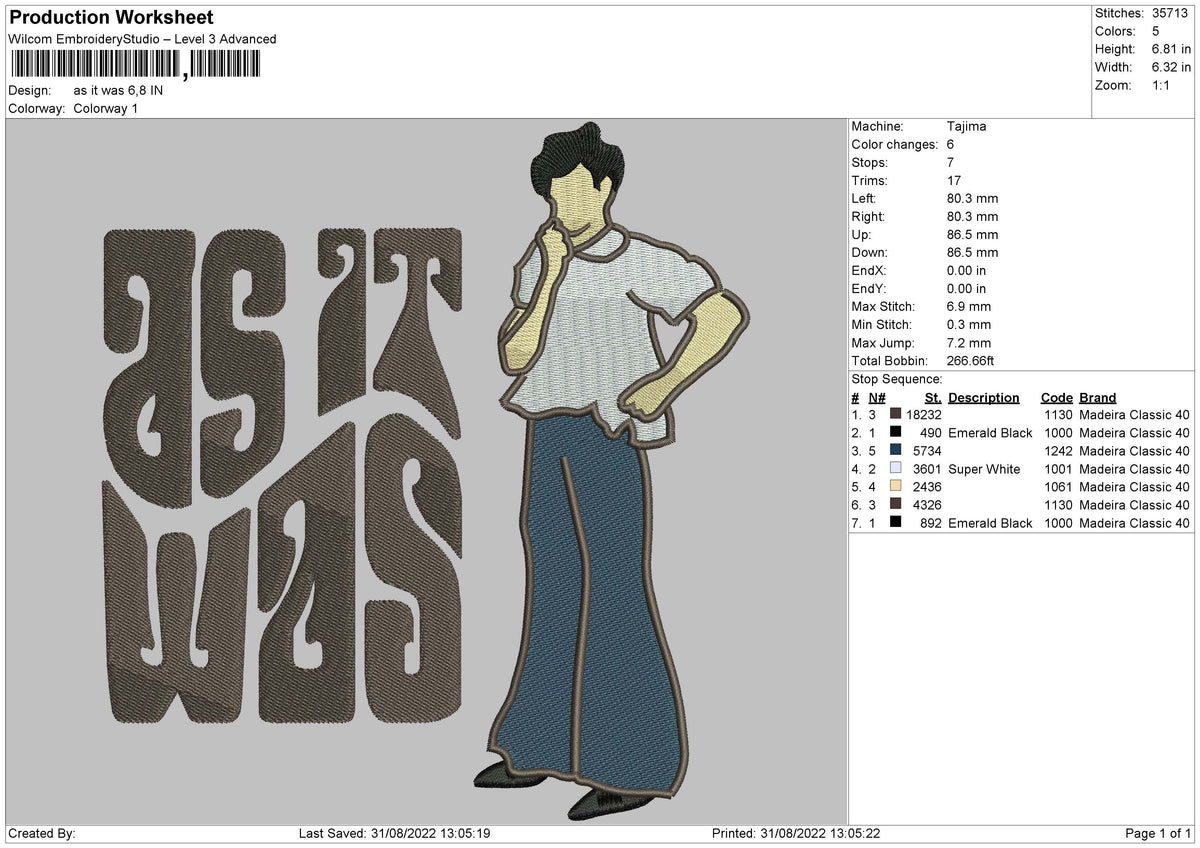Viewport: 1200px width, 848px height.
Task: Click the dark blue swatch in stop 3
Action: click(x=895, y=451)
